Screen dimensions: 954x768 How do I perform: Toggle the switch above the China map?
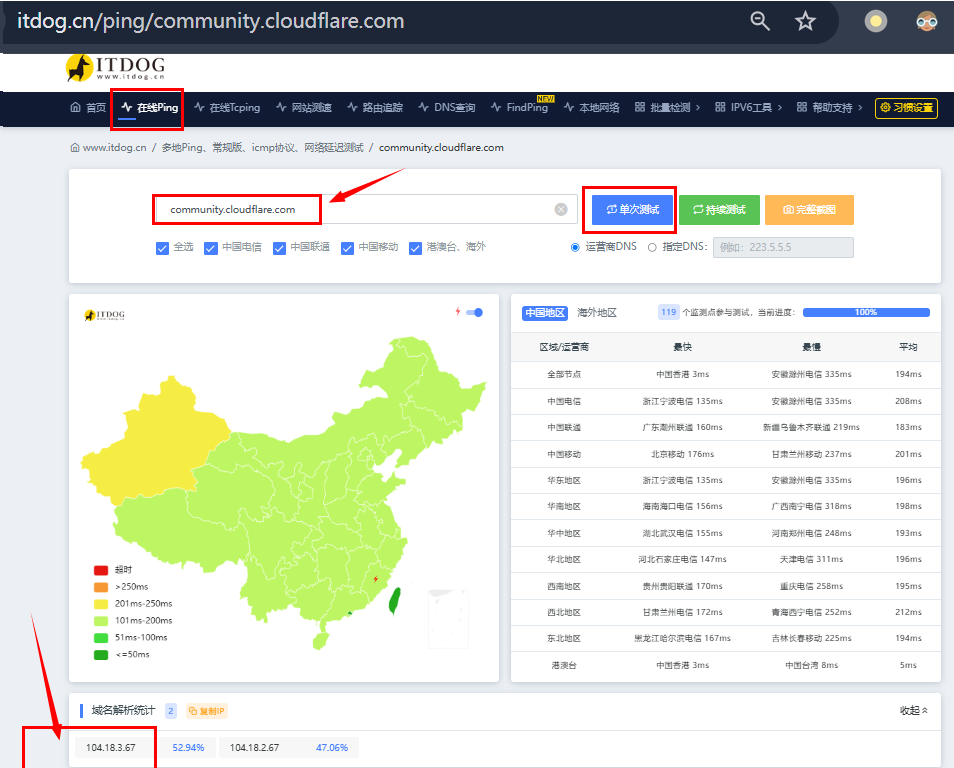[x=475, y=312]
